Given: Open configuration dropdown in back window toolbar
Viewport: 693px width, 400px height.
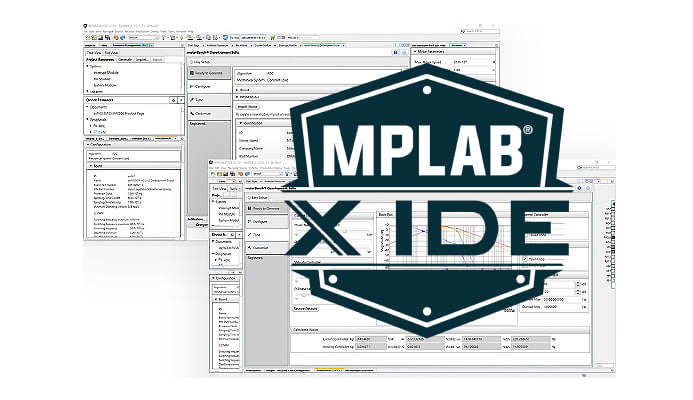Looking at the screenshot, I should (144, 38).
